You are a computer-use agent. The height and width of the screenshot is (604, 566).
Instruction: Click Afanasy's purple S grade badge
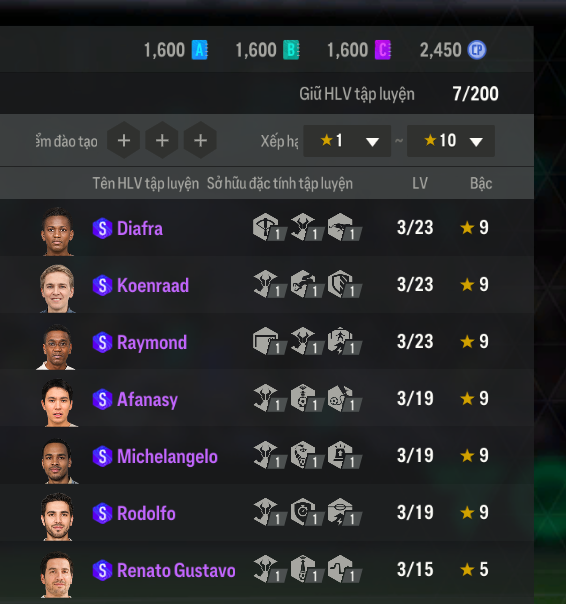tap(102, 399)
